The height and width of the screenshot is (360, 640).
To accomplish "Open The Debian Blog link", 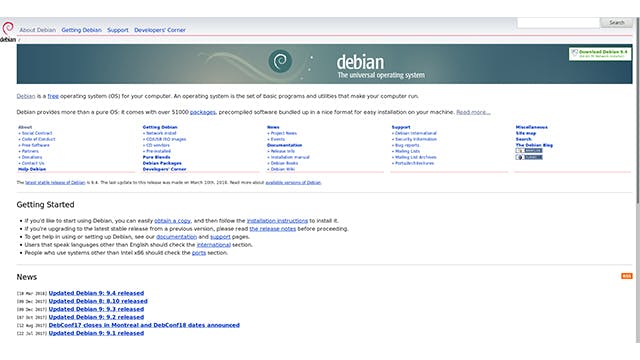I will tap(534, 145).
